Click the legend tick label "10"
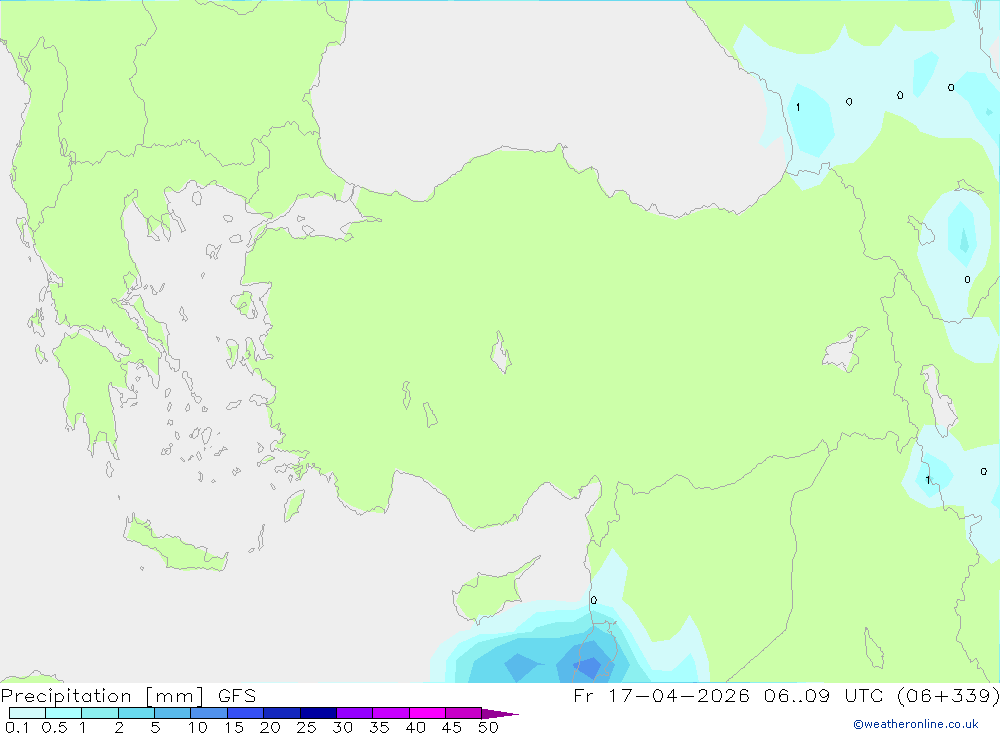Viewport: 1000px width, 733px height. (x=198, y=727)
